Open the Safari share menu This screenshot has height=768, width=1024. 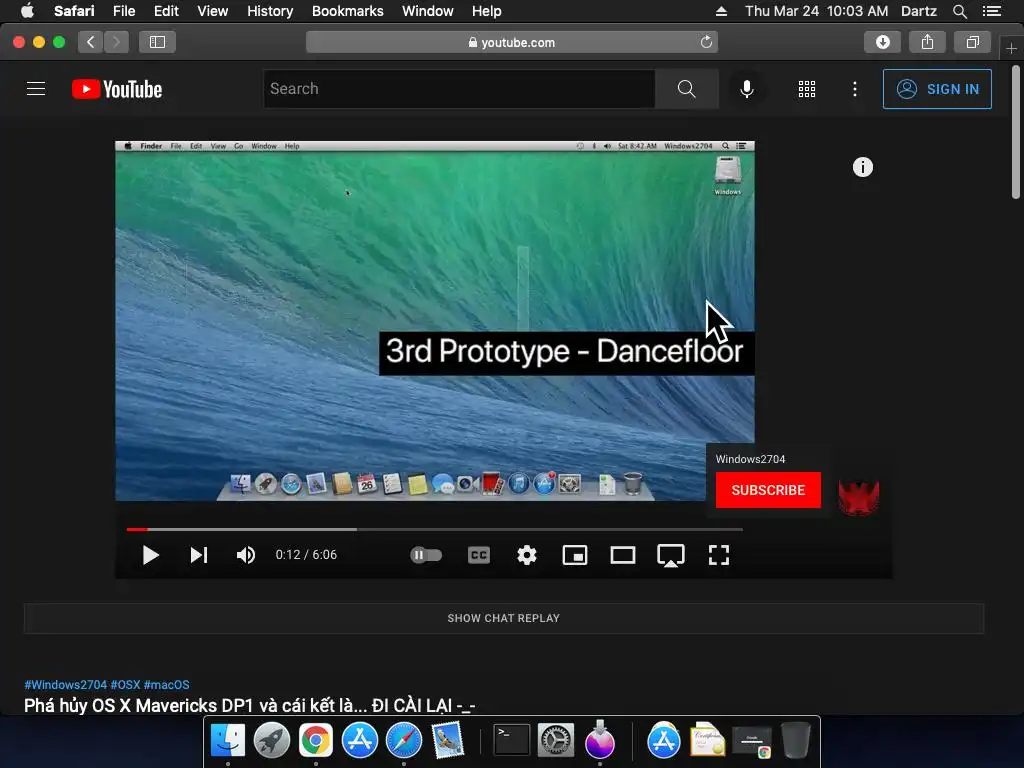tap(927, 42)
